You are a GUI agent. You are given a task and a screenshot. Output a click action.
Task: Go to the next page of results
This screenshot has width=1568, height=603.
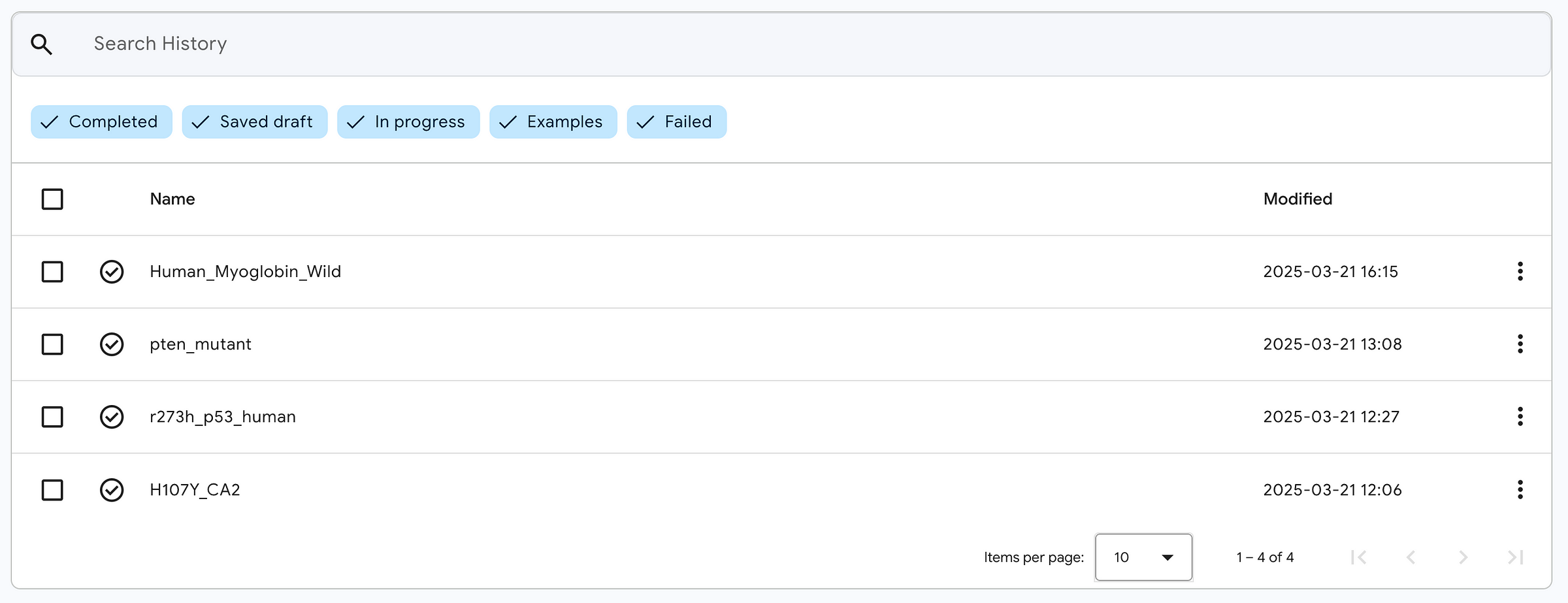pyautogui.click(x=1463, y=557)
